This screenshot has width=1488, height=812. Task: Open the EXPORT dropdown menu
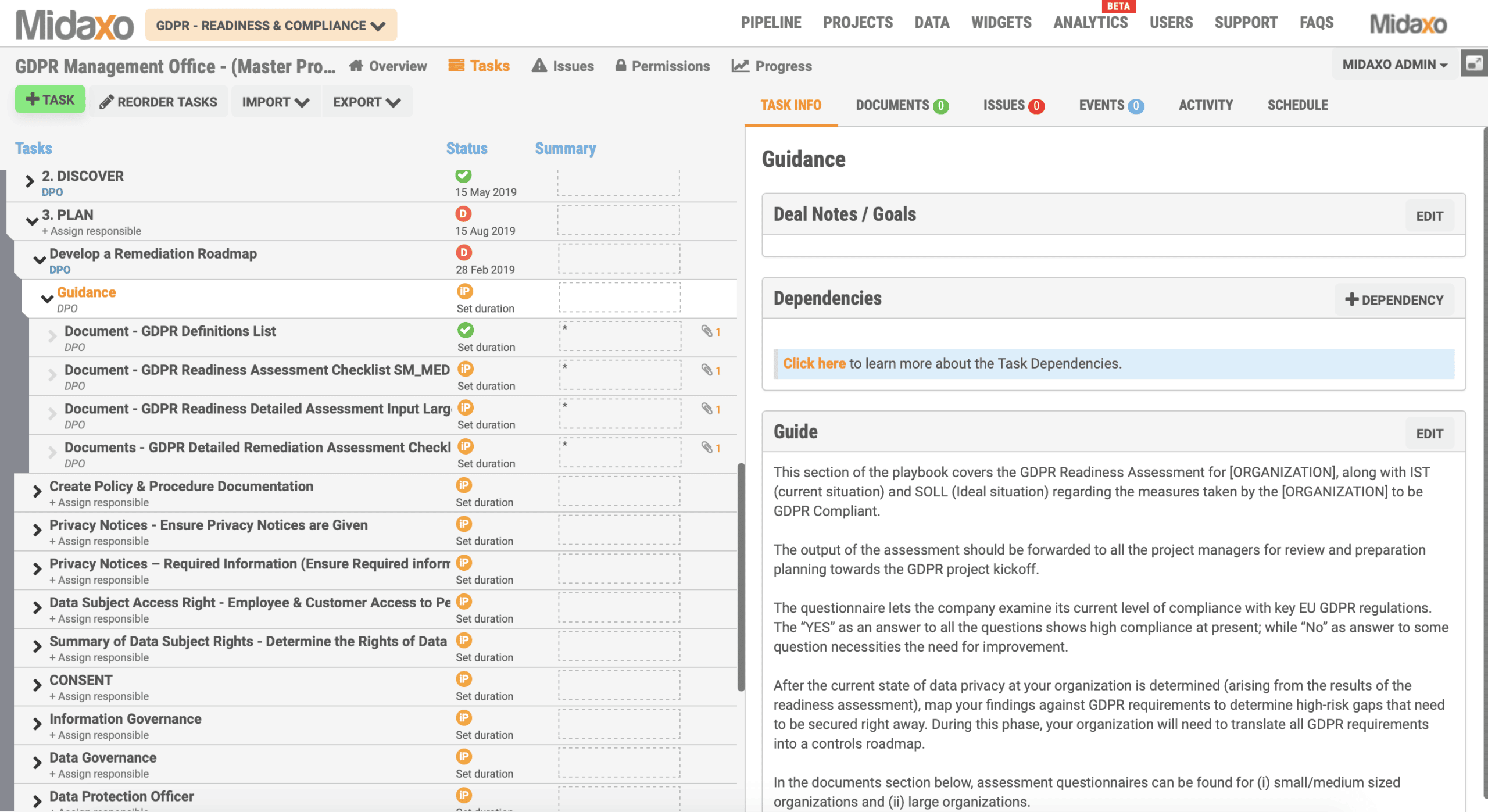coord(367,102)
